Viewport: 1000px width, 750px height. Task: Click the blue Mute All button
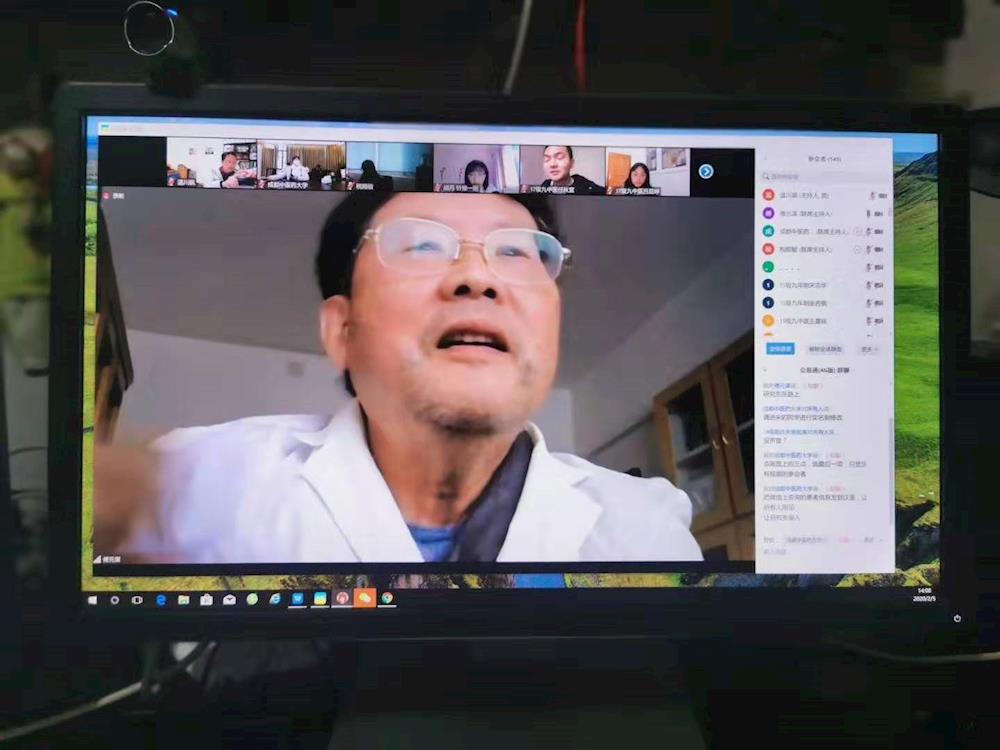(x=780, y=349)
